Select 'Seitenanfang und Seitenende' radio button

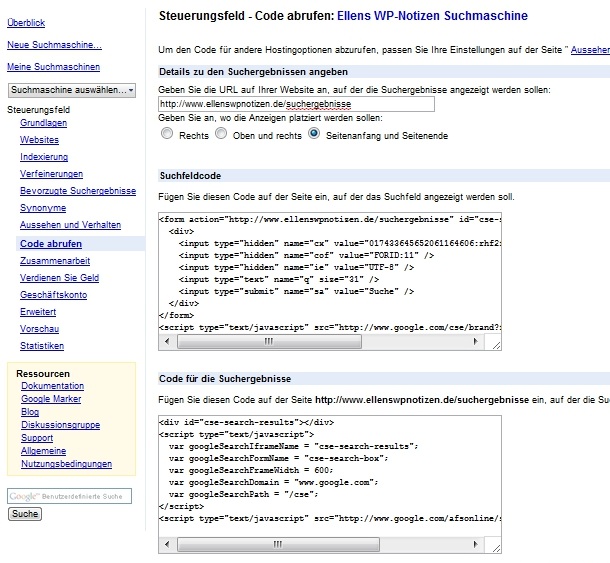coord(314,133)
